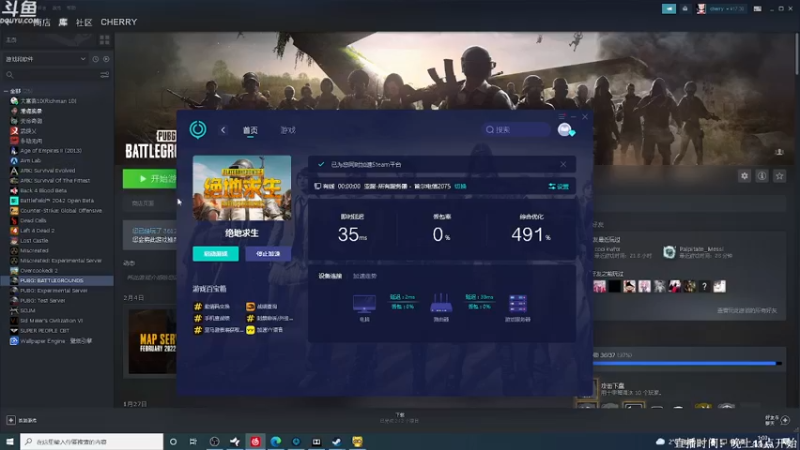Image resolution: width=800 pixels, height=450 pixels.
Task: Click the achievements progress bar
Action: pyautogui.click(x=686, y=363)
